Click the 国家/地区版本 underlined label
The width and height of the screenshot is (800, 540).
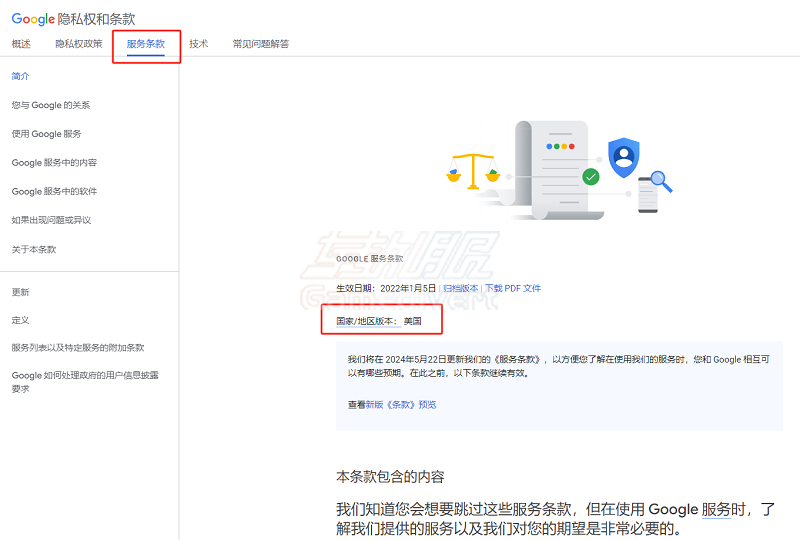coord(366,321)
